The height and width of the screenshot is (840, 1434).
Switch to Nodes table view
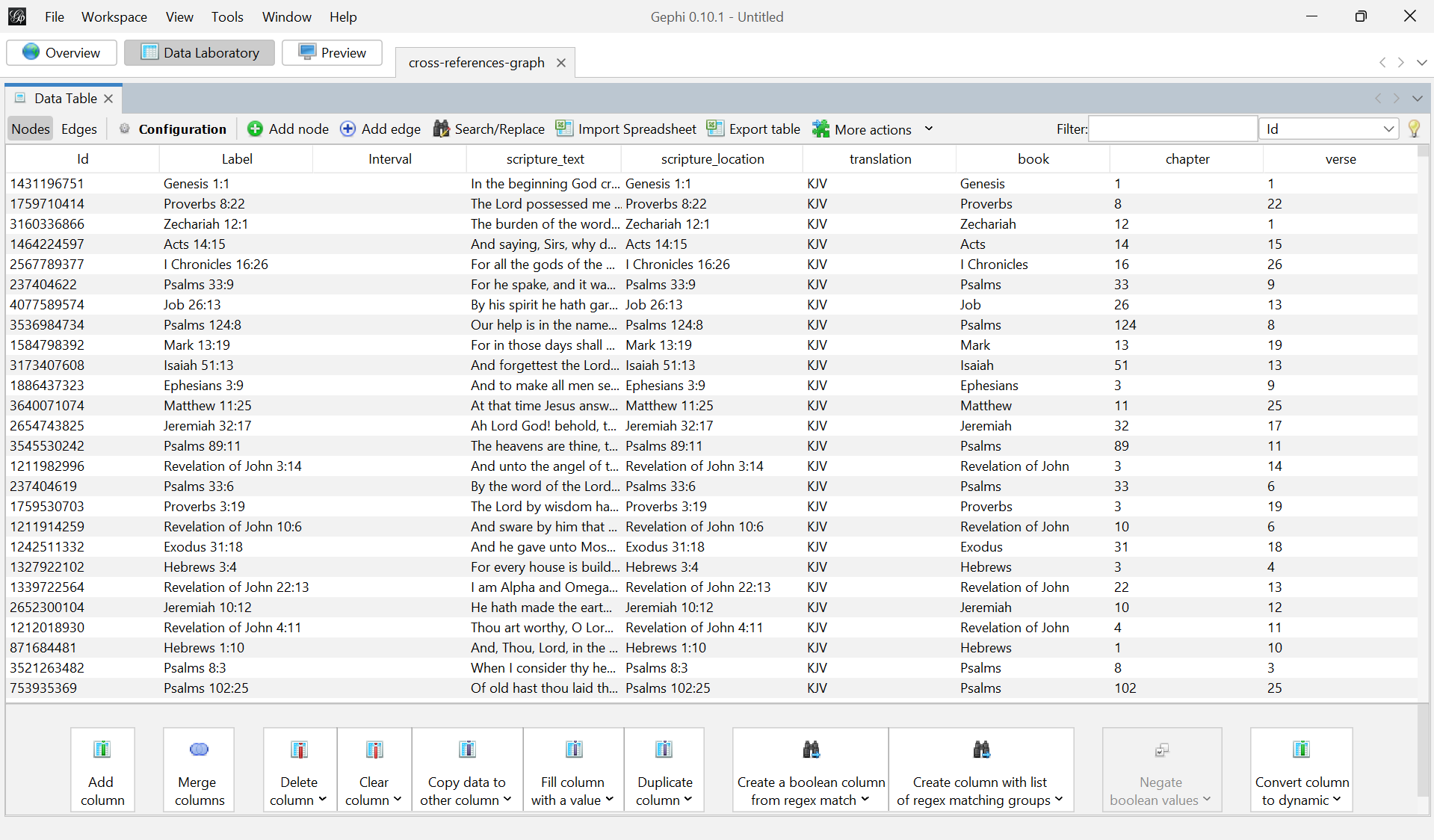click(x=31, y=129)
